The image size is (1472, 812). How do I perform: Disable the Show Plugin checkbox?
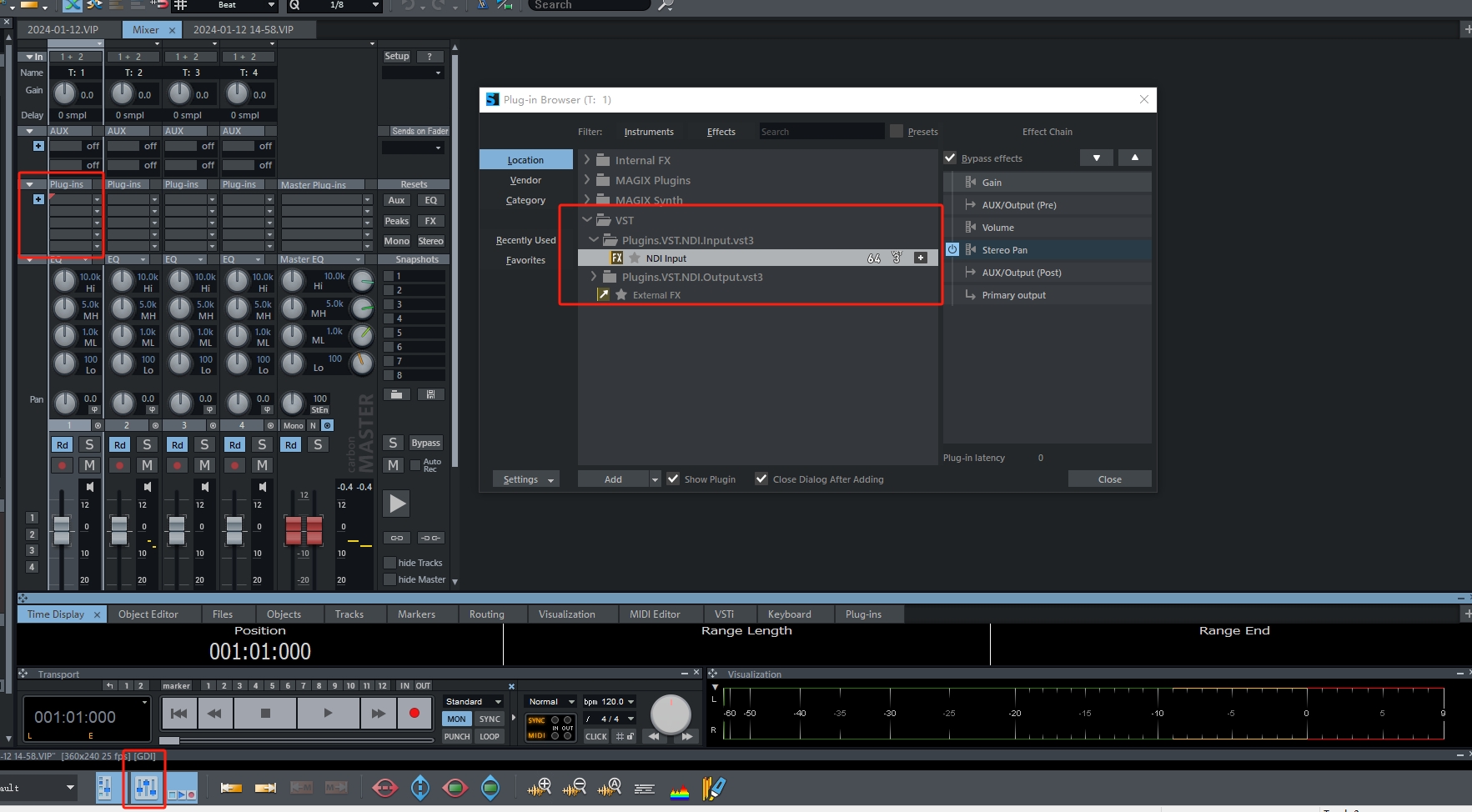[673, 479]
